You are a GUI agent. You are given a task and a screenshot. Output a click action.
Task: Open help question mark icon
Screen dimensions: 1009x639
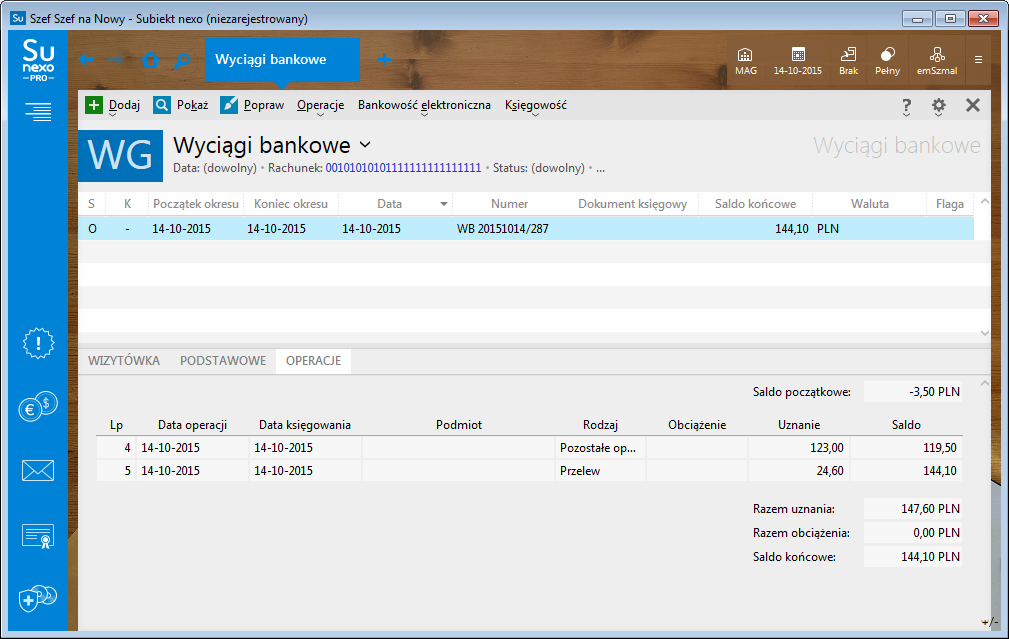click(906, 106)
